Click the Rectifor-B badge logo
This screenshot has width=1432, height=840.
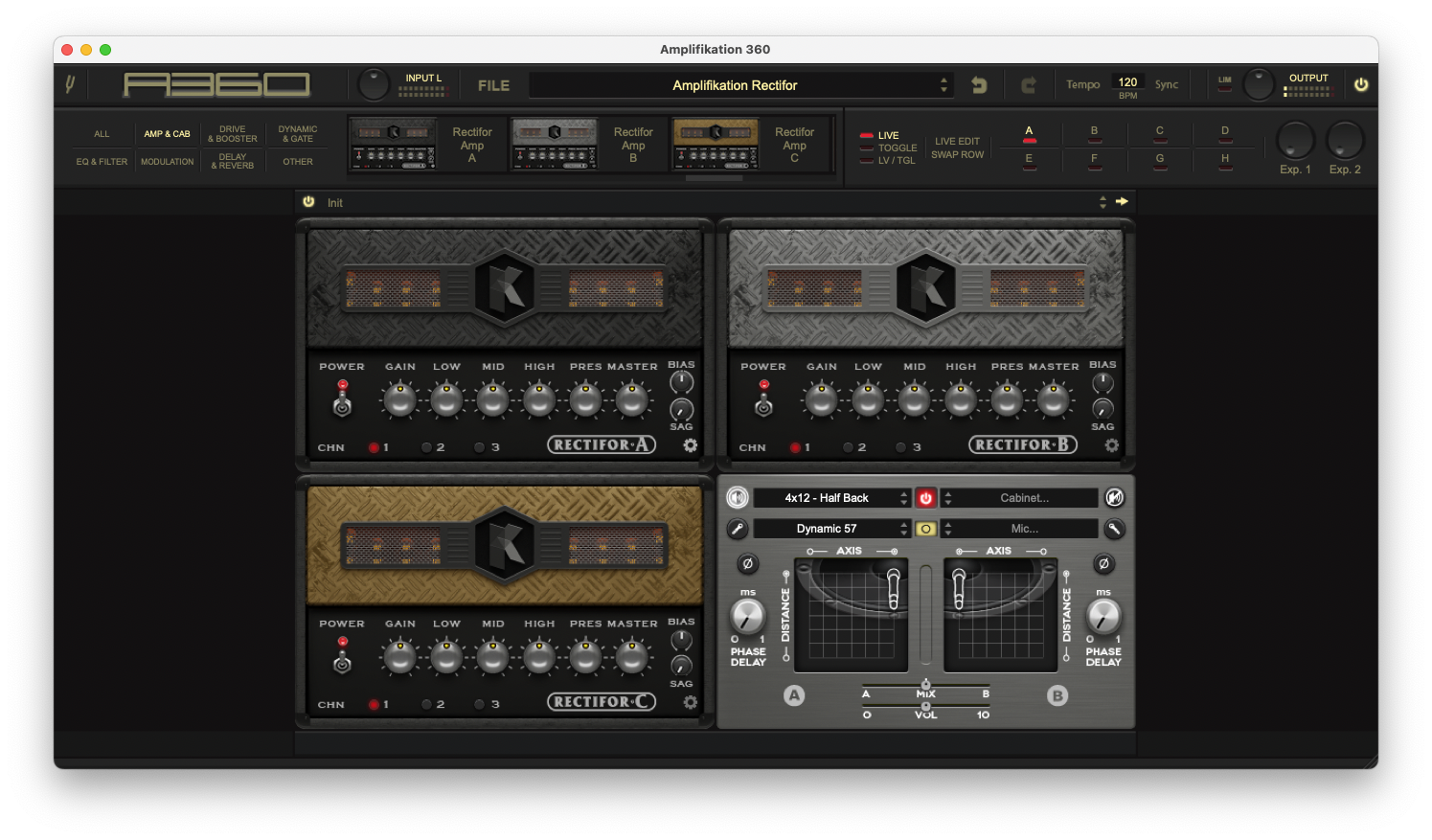point(1023,444)
